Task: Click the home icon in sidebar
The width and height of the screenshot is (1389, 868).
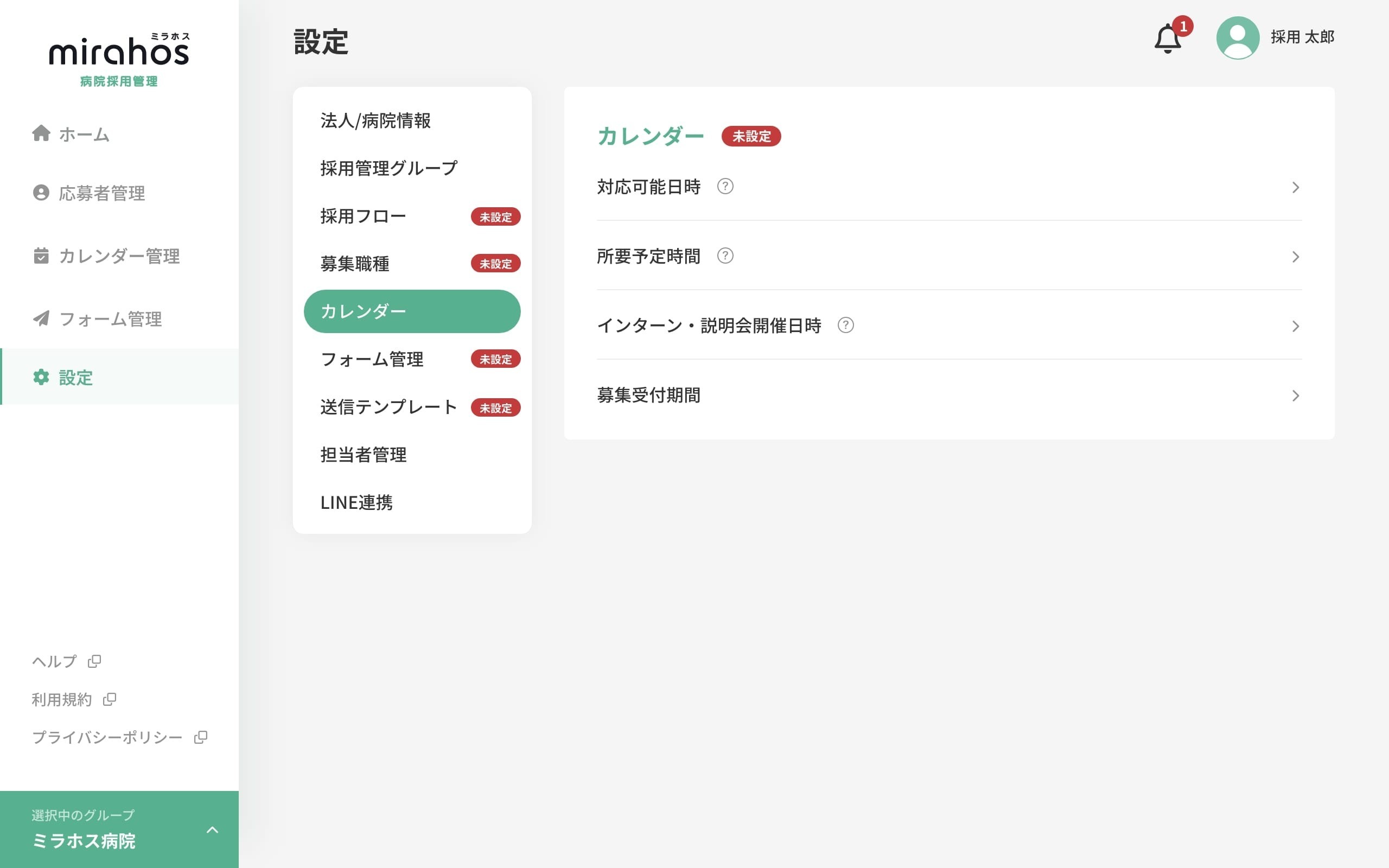Action: click(x=41, y=133)
